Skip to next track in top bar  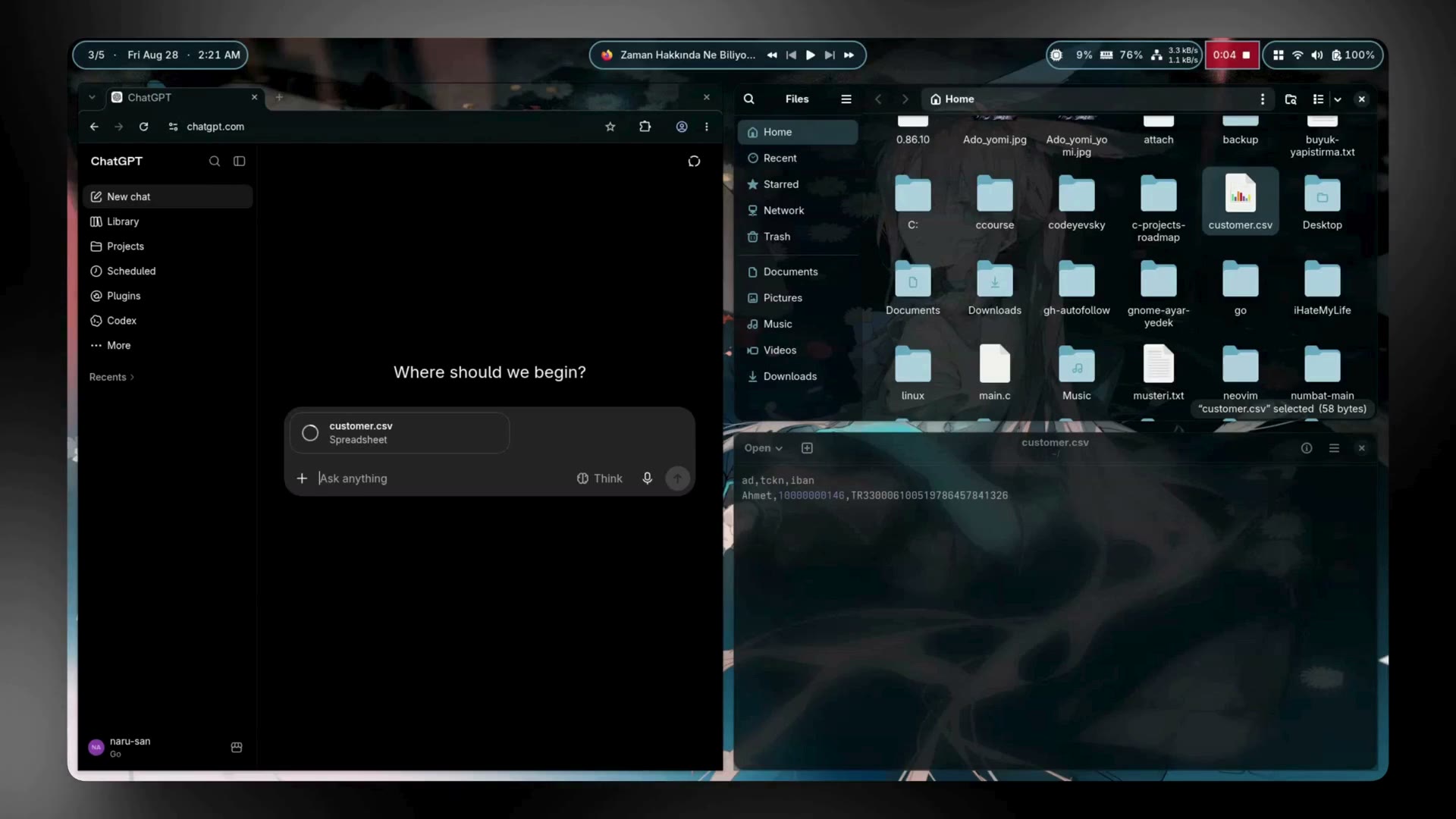pos(830,55)
